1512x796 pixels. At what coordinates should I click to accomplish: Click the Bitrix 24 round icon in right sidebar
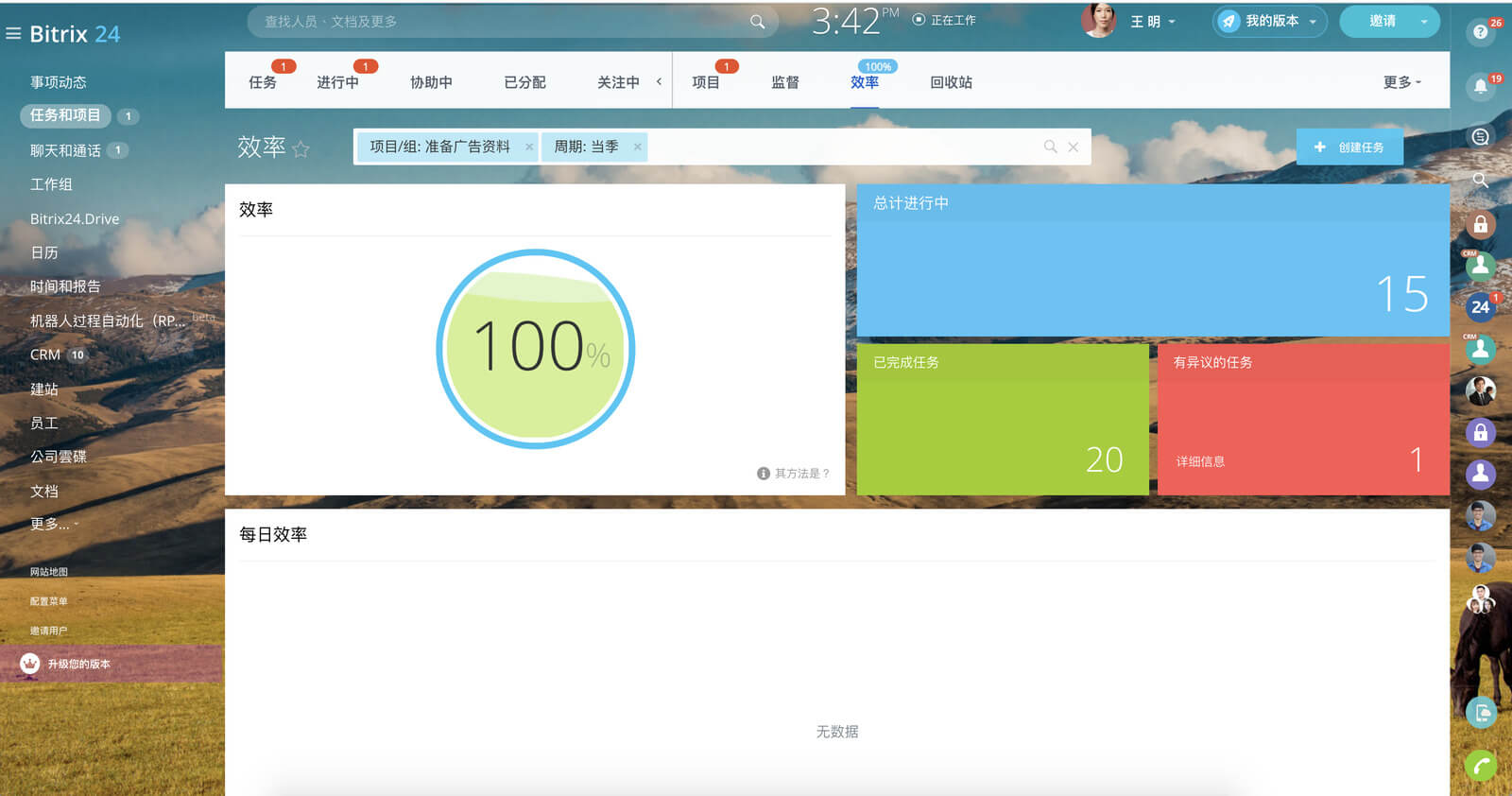1480,306
